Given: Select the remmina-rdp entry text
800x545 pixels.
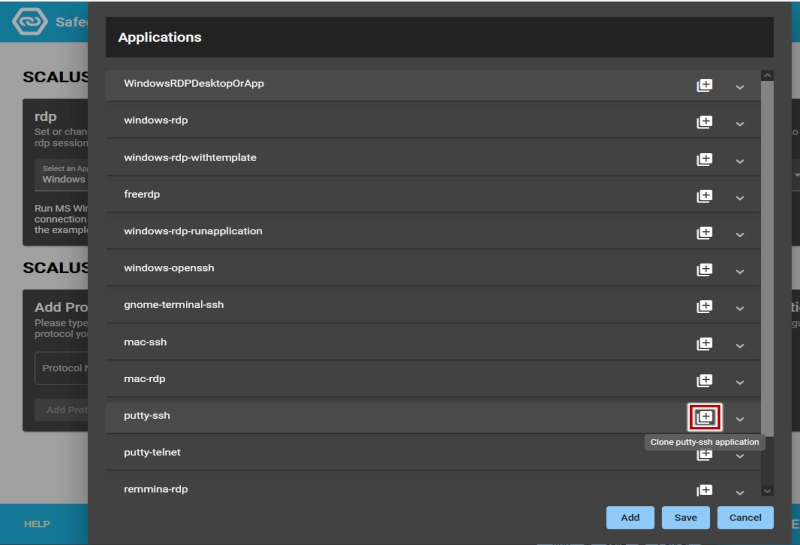Looking at the screenshot, I should [156, 489].
